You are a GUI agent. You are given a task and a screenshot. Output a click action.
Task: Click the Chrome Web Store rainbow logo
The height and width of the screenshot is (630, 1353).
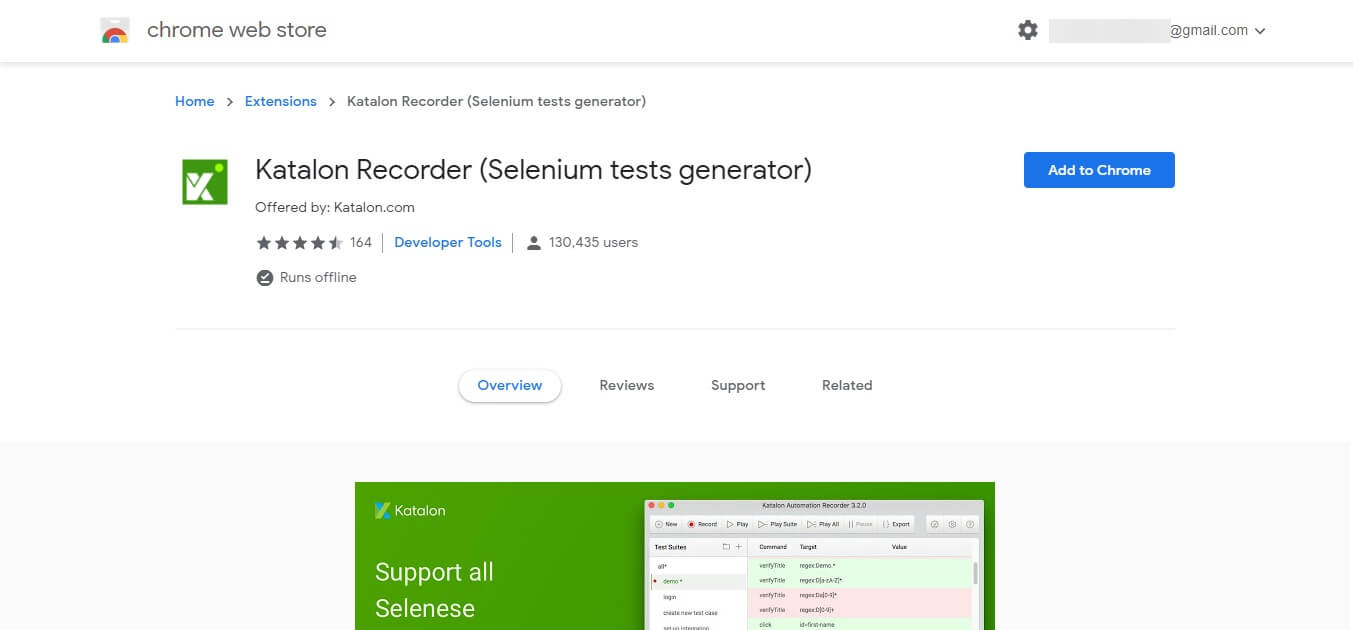[115, 31]
